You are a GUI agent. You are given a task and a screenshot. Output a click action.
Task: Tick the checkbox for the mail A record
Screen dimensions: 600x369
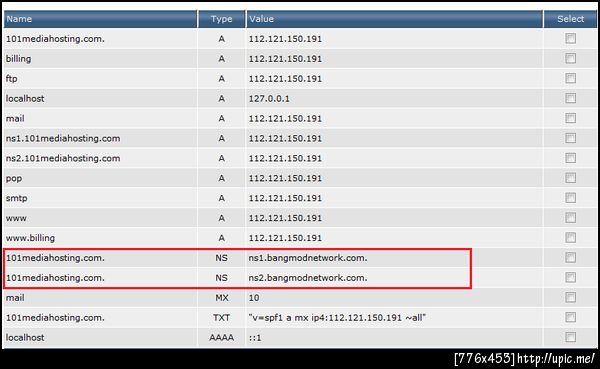(571, 118)
